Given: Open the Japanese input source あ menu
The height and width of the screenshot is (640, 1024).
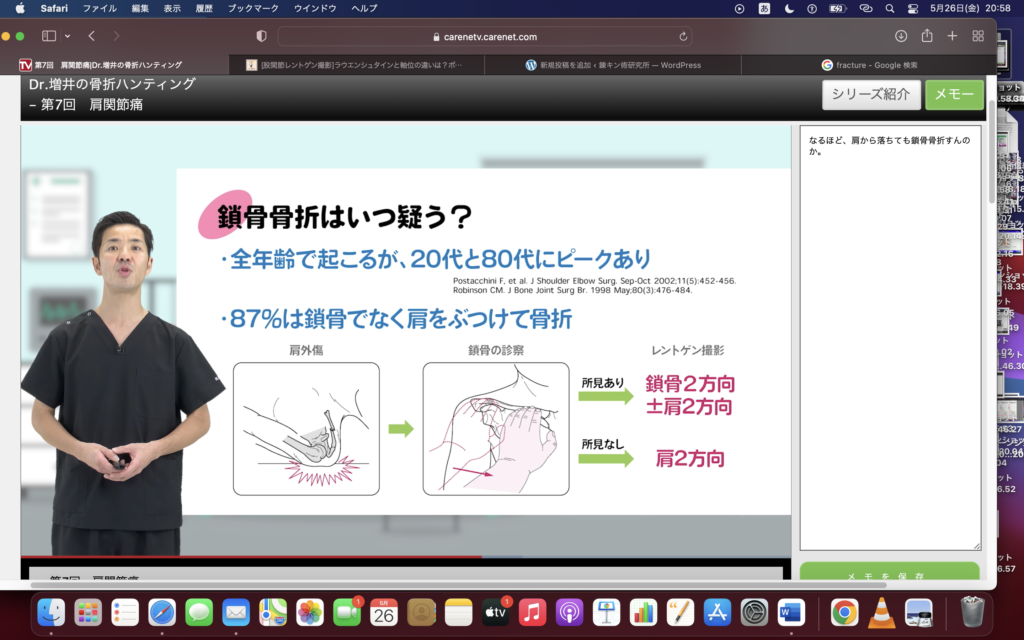Looking at the screenshot, I should click(x=765, y=8).
